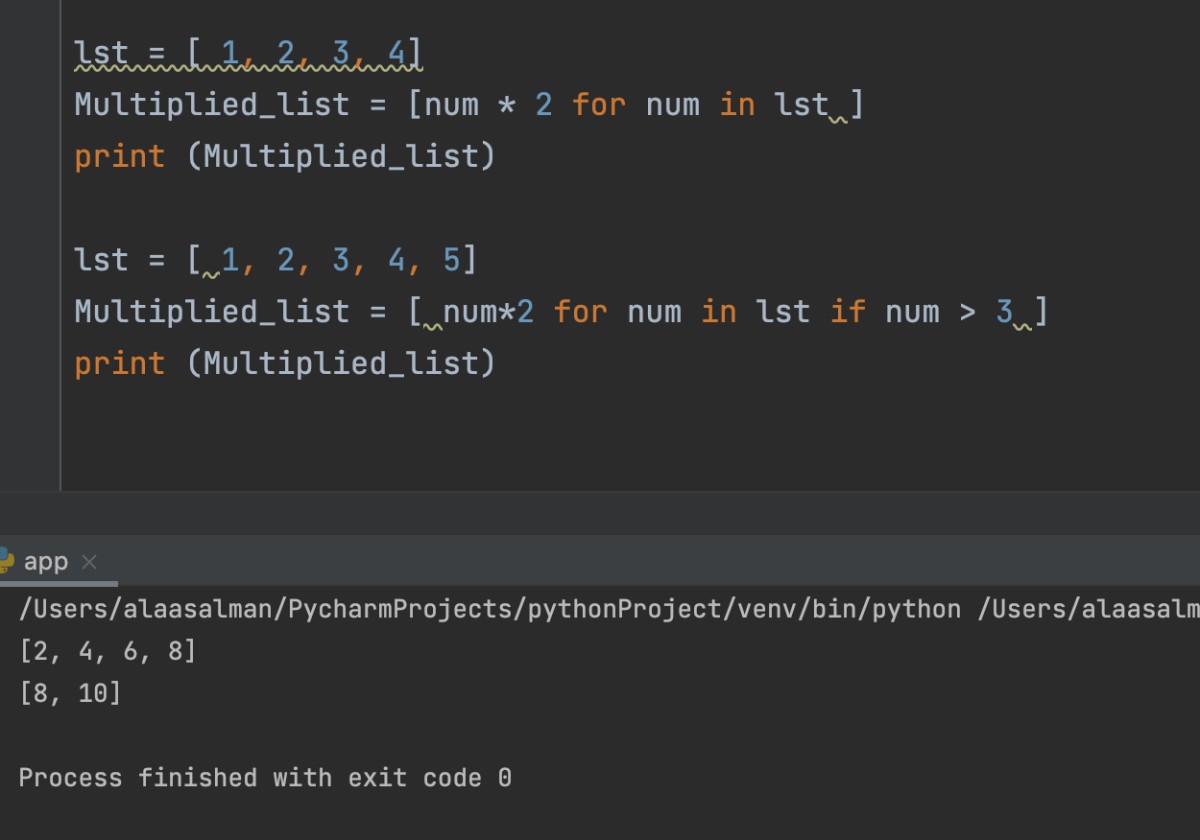Click the 'if' keyword in the second comprehension

(848, 311)
